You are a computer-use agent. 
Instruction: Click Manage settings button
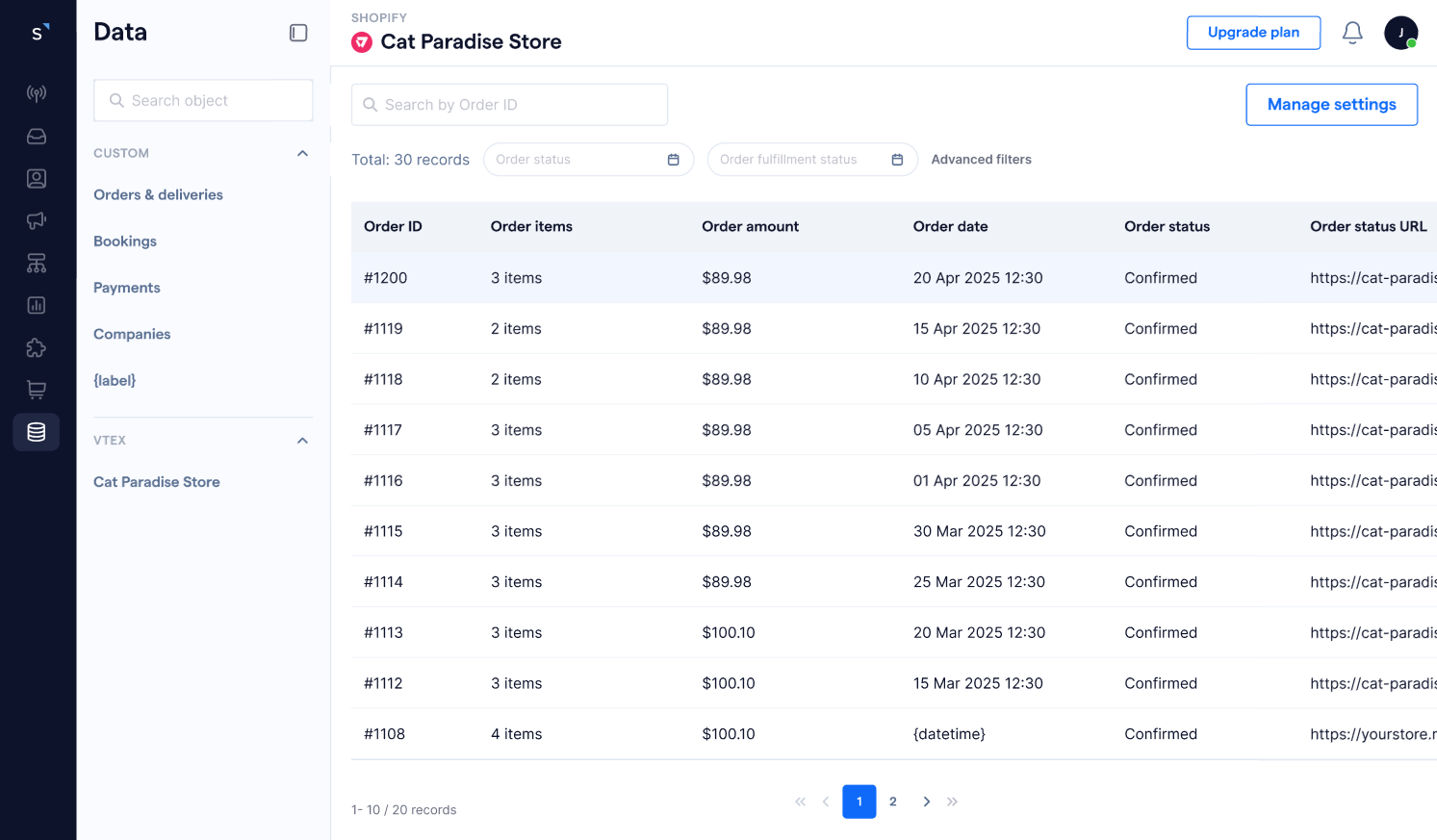1331,104
